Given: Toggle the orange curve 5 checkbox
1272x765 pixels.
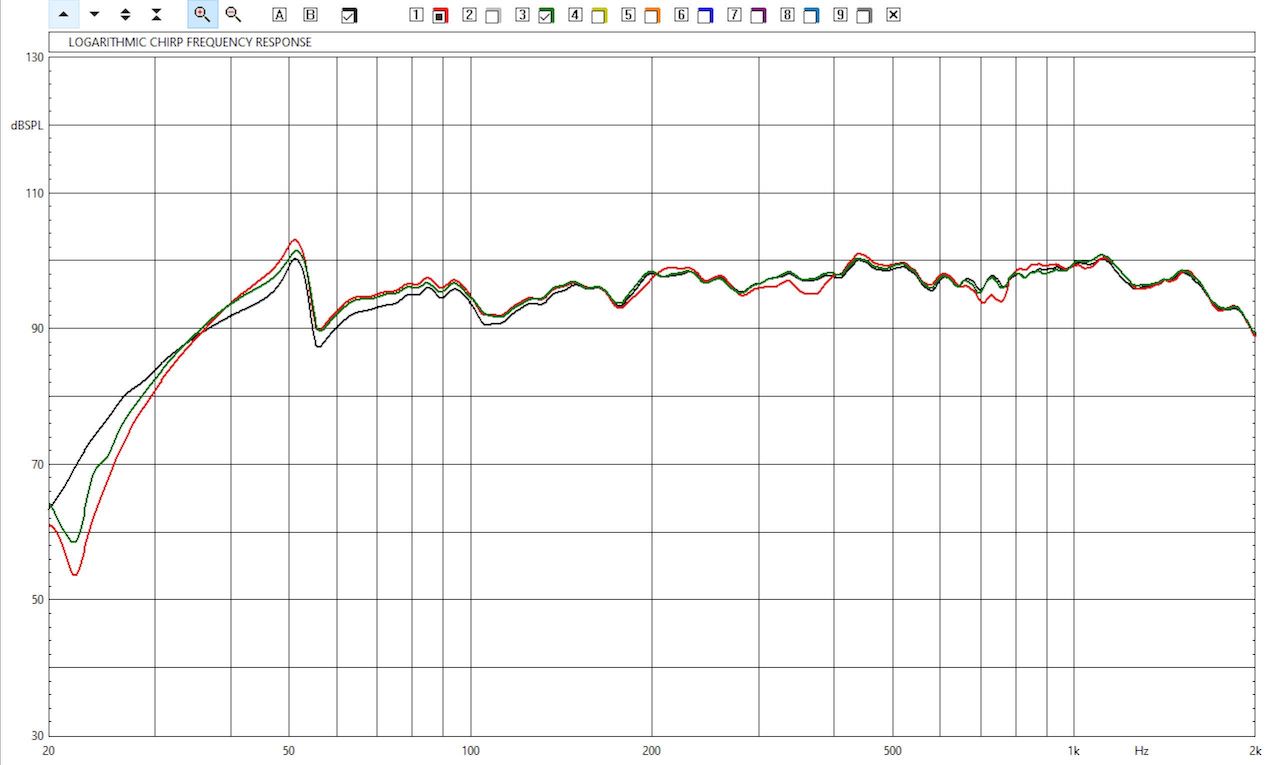Looking at the screenshot, I should click(651, 16).
